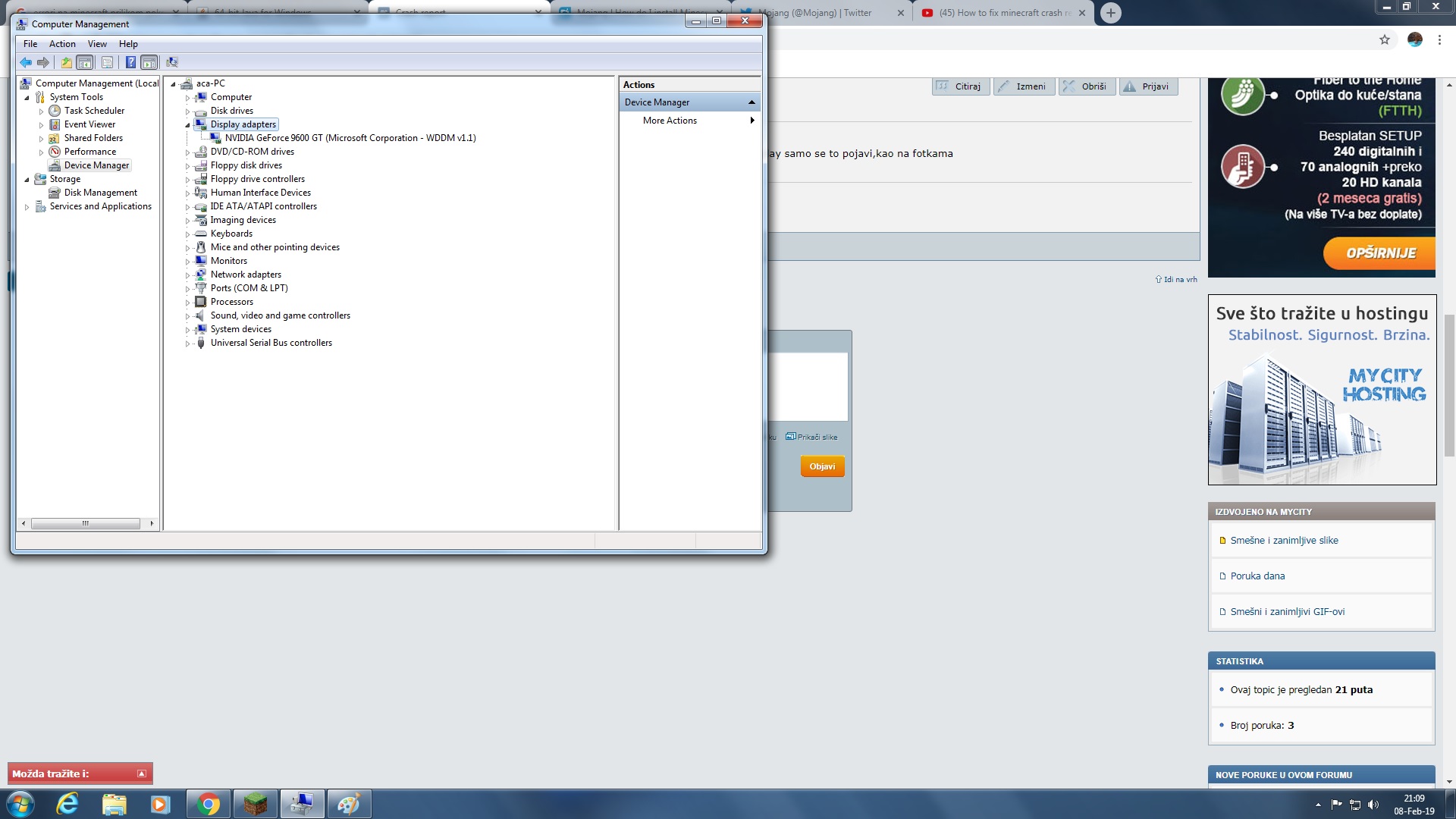Viewport: 1456px width, 819px height.
Task: Collapse the Display adapters node
Action: [x=187, y=125]
